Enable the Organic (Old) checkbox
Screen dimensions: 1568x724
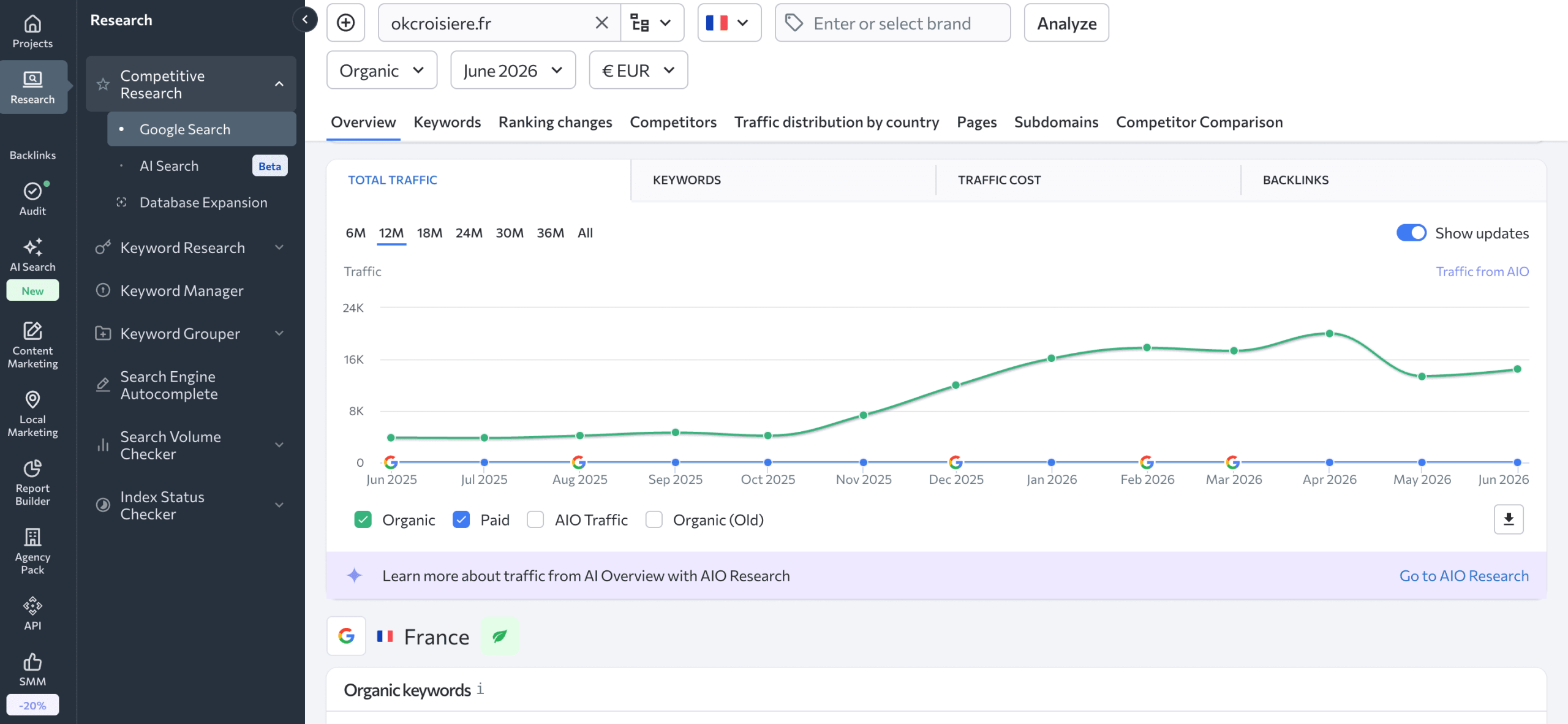coord(654,519)
